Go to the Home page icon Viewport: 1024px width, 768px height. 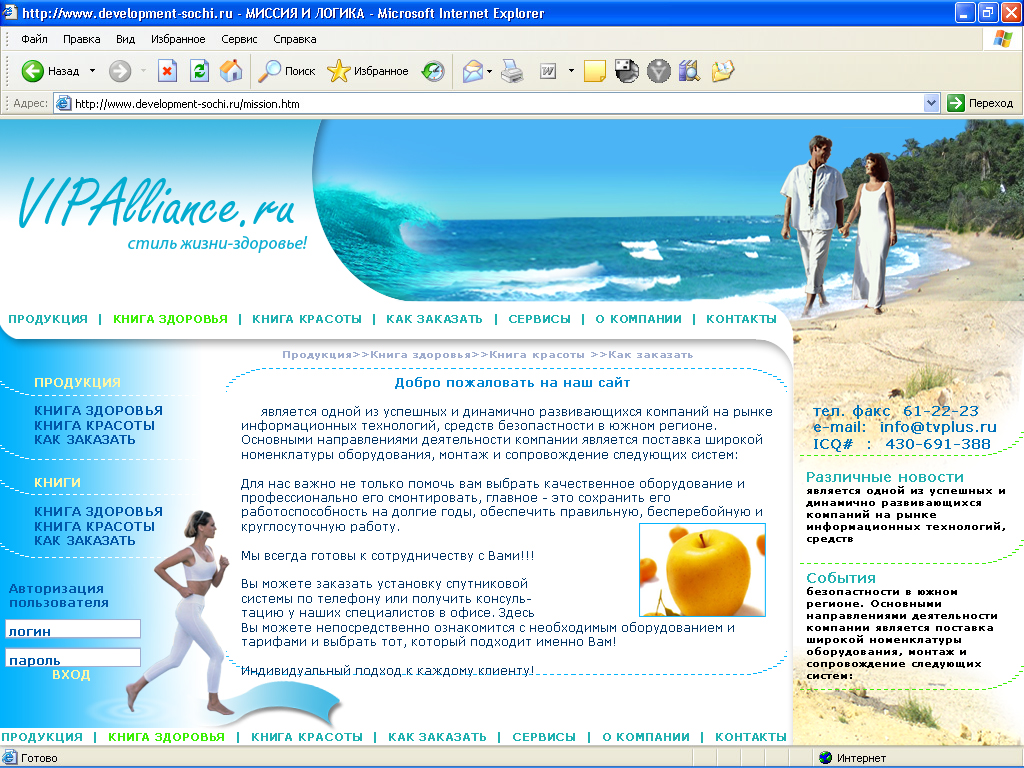pyautogui.click(x=231, y=71)
